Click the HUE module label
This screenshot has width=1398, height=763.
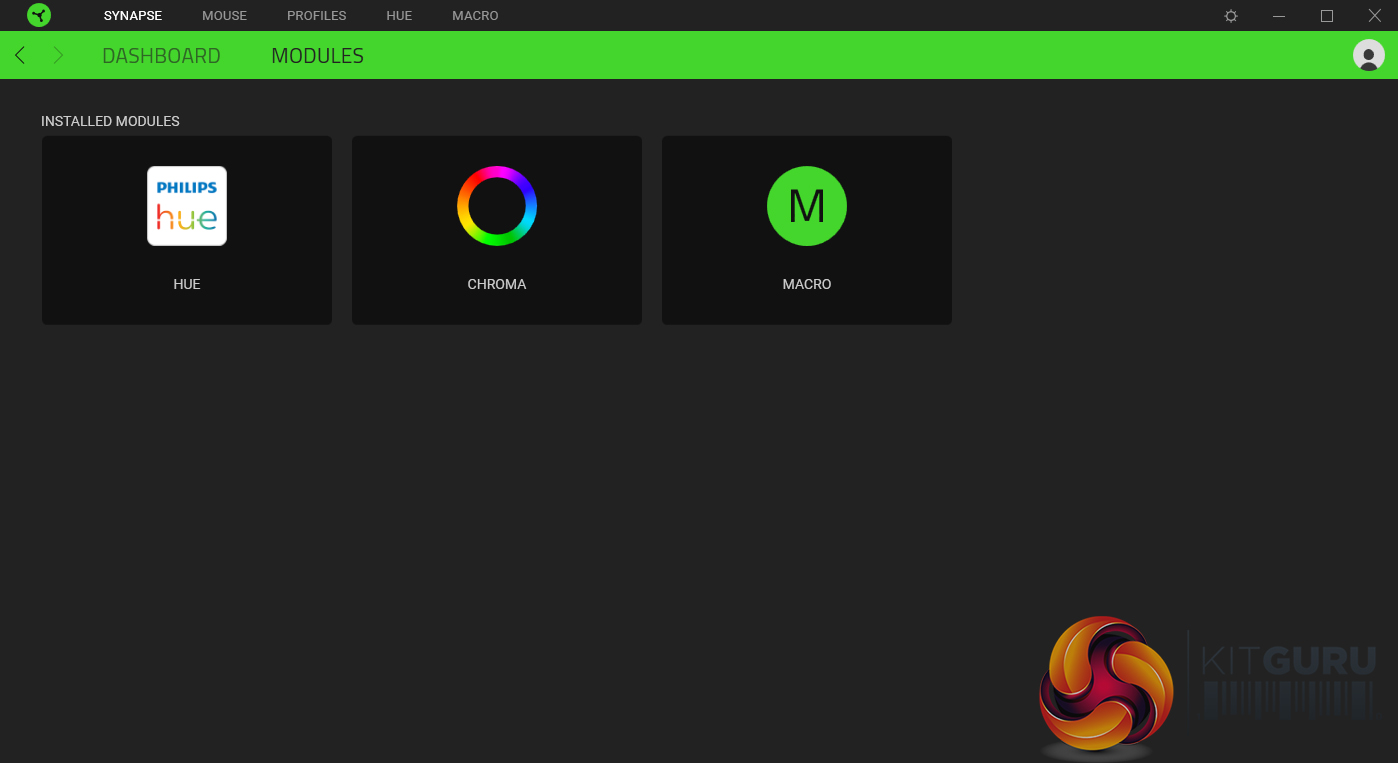(x=187, y=284)
